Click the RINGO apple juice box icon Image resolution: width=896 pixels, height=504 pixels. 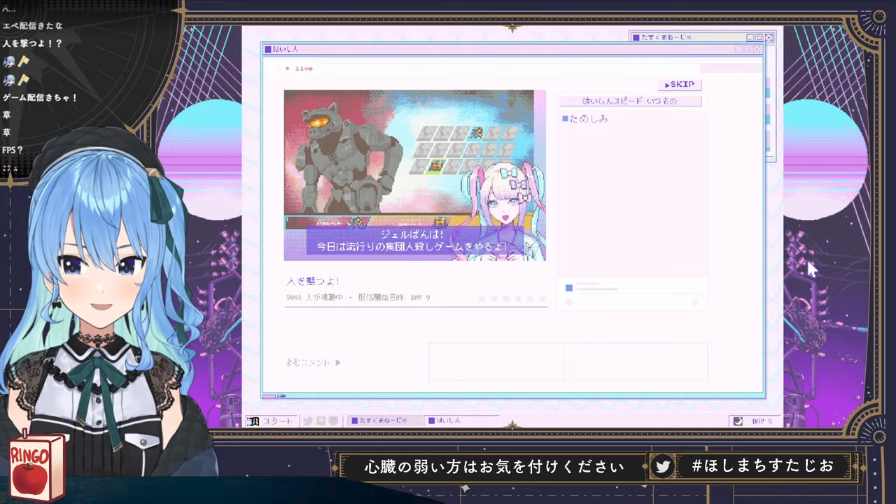37,467
